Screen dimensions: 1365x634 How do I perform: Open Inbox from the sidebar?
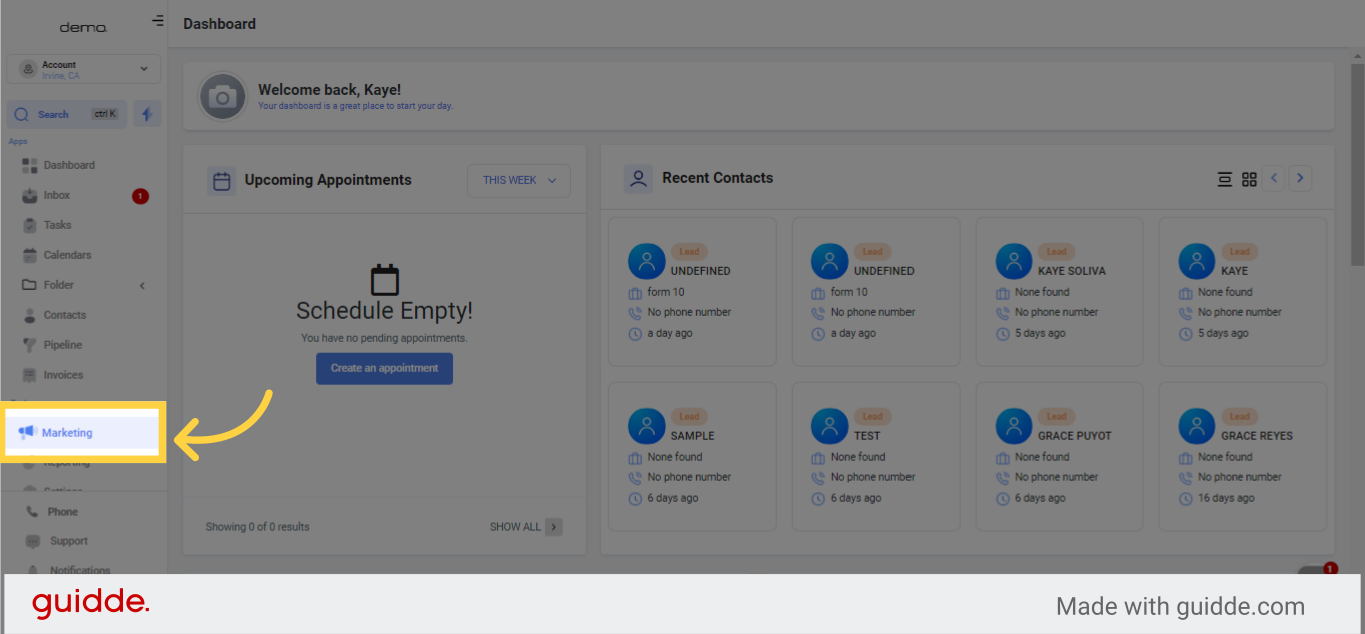57,196
